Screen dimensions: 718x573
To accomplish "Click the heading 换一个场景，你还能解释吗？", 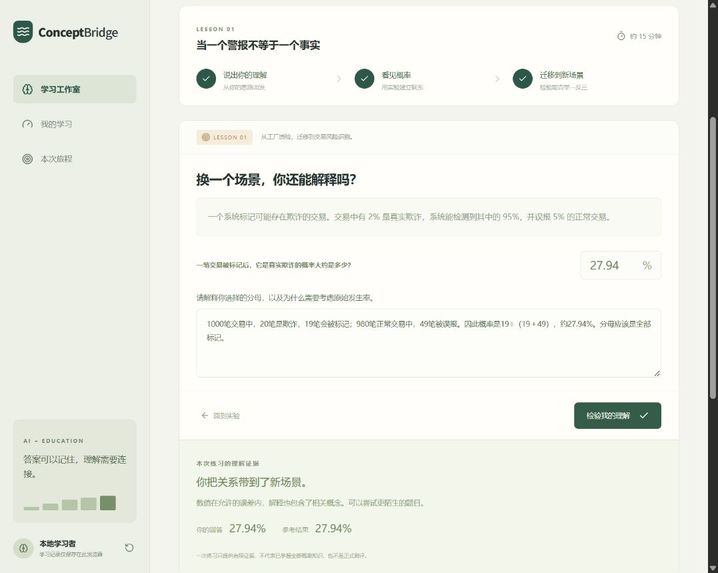I will pos(276,180).
